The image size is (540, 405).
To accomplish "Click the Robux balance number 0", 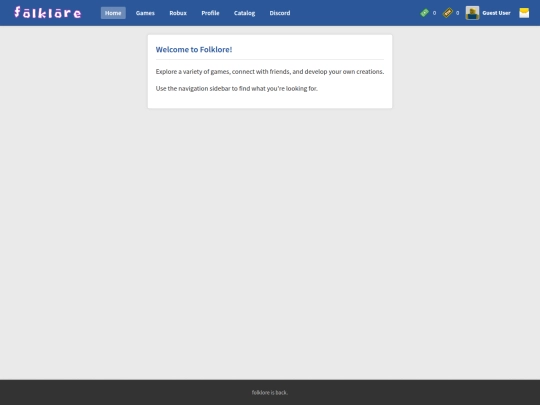I will (x=434, y=13).
